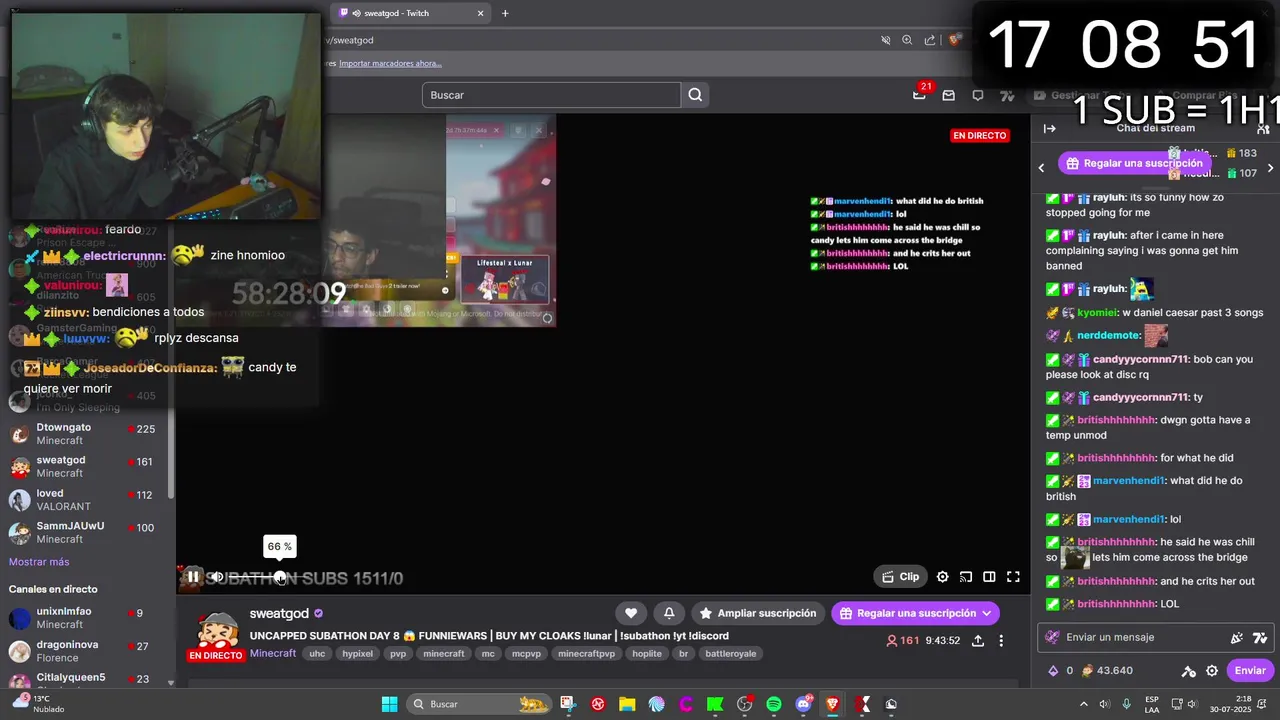Open channel points balance 43.640
Viewport: 1280px width, 720px height.
click(x=1107, y=670)
